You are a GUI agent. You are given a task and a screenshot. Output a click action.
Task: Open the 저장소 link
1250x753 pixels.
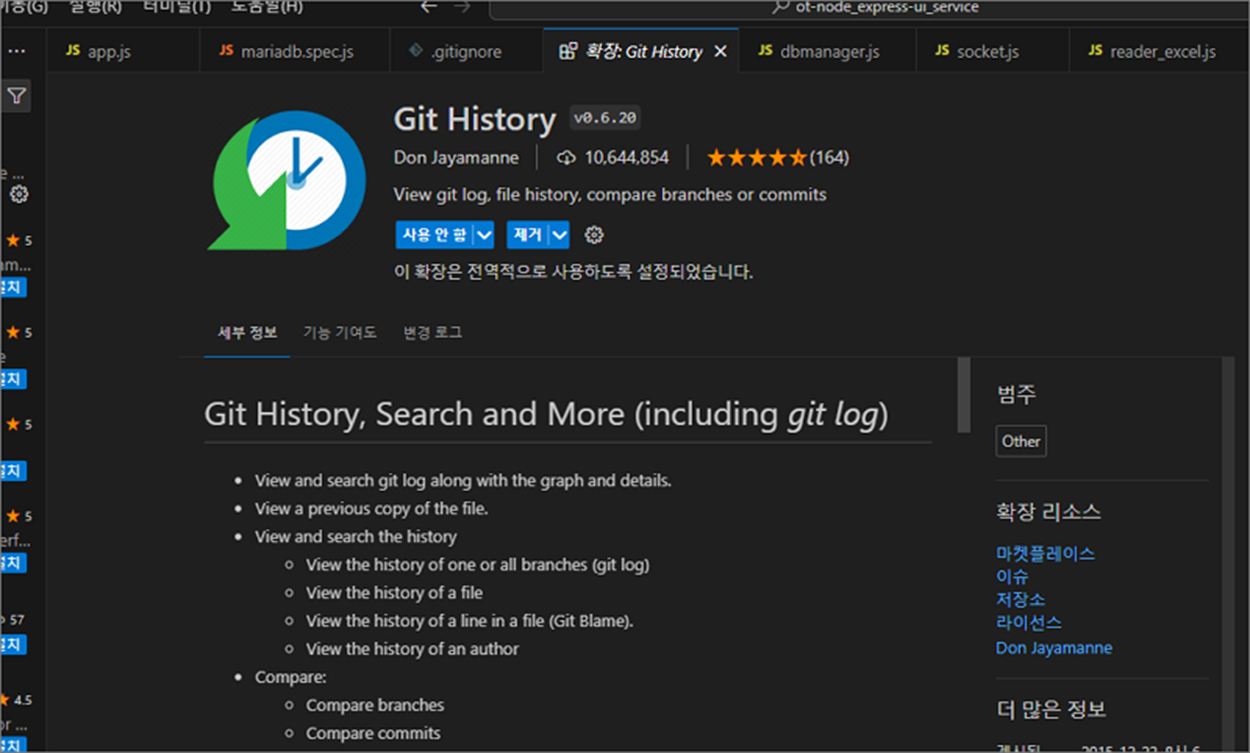1020,599
